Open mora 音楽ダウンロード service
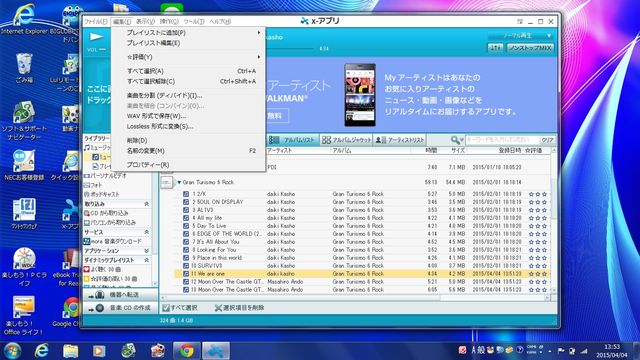 click(x=113, y=241)
